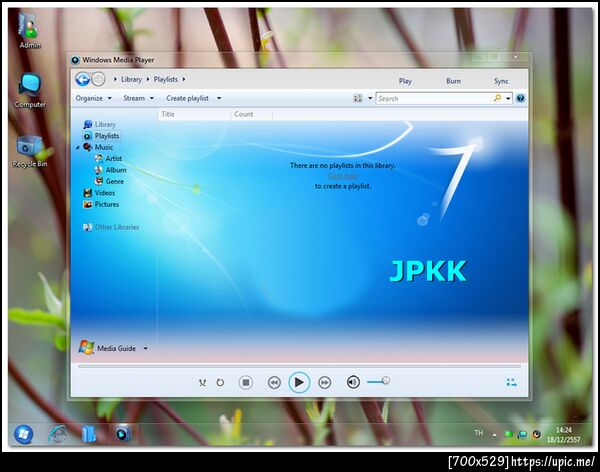Click the search magnifier icon
Viewport: 600px width, 472px height.
(497, 98)
